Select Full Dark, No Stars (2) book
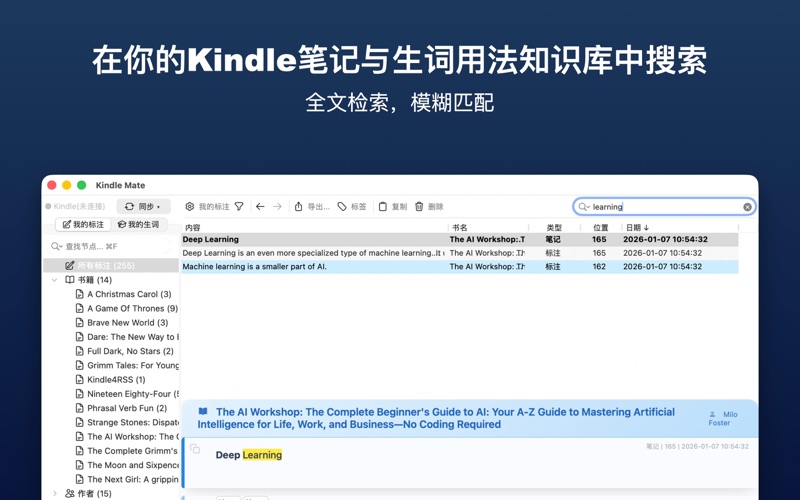This screenshot has width=800, height=500. [130, 351]
